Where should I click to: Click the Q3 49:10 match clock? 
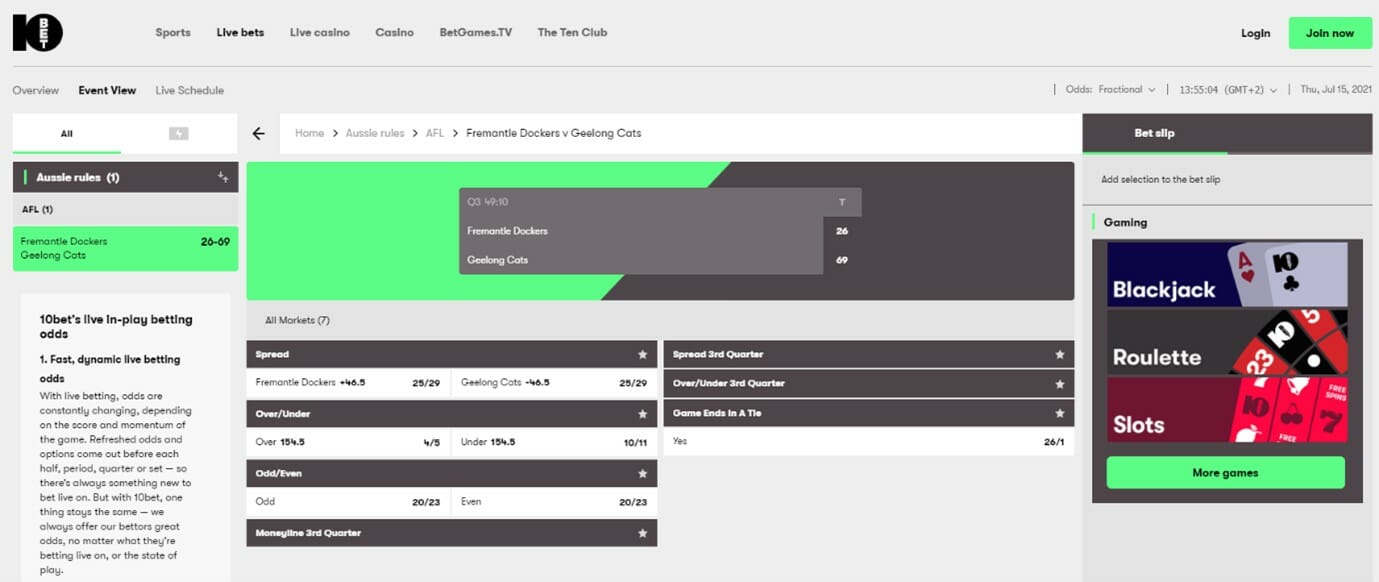click(488, 202)
